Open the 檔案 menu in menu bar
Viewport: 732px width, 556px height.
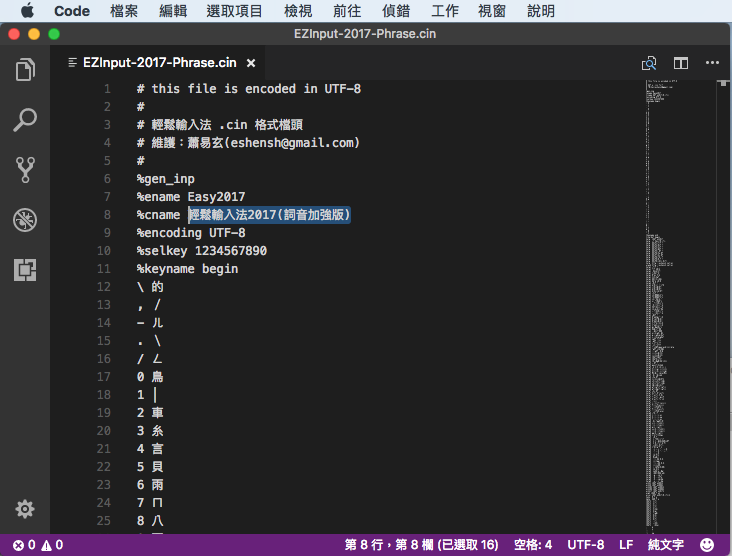pyautogui.click(x=124, y=11)
